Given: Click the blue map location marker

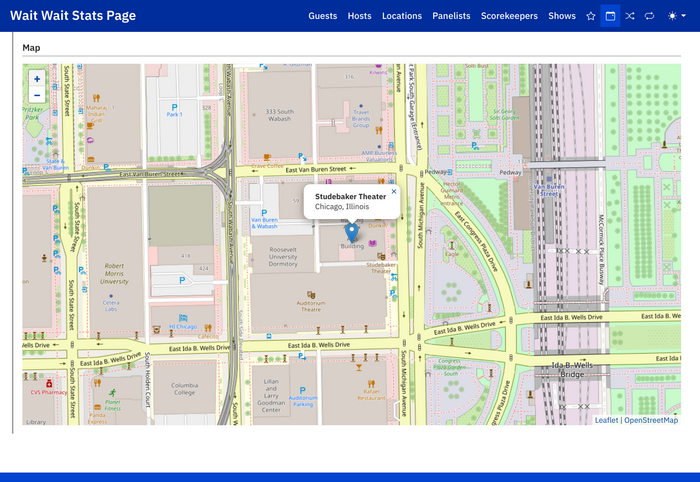Looking at the screenshot, I should (352, 233).
